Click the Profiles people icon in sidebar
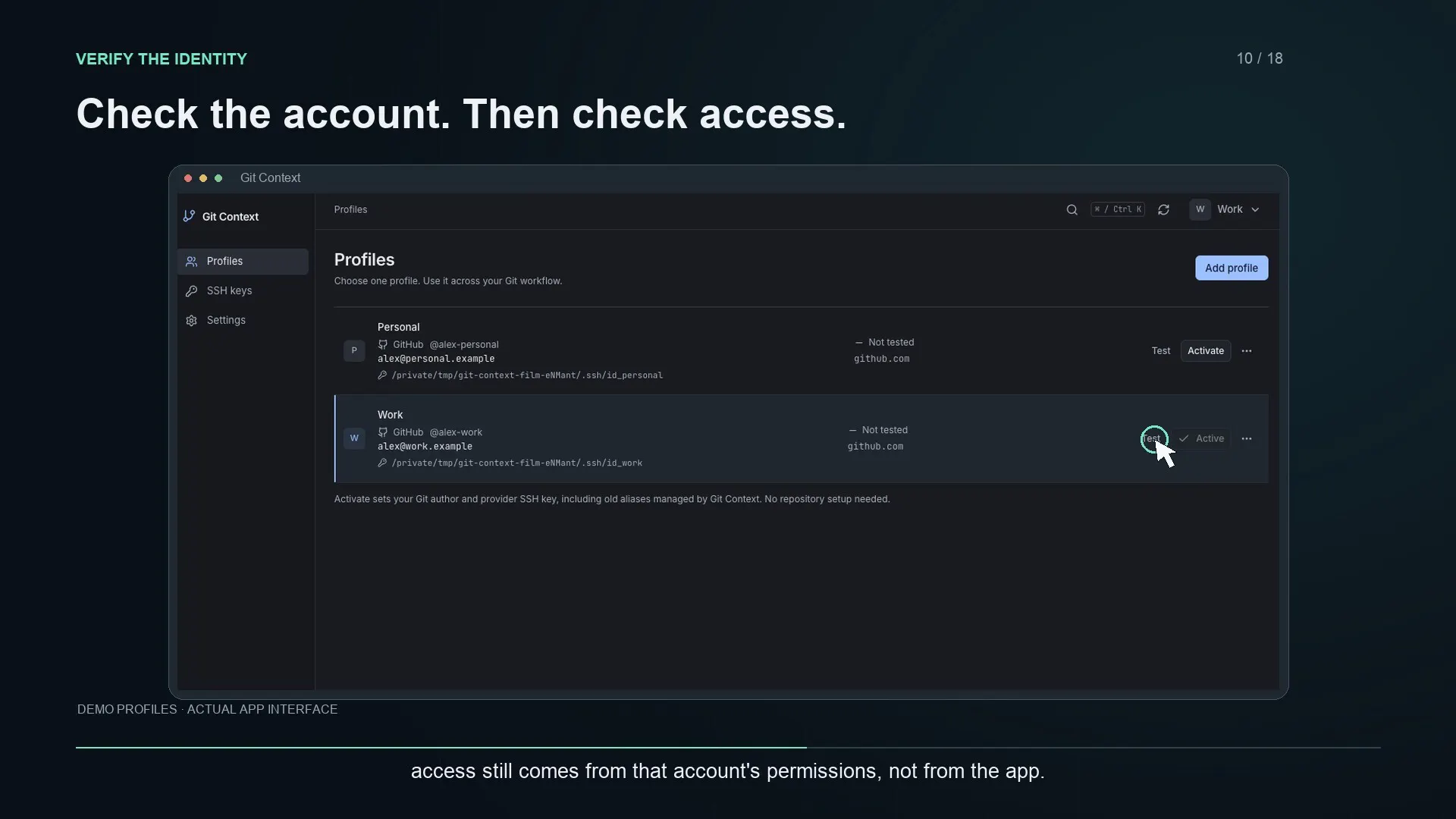Viewport: 1456px width, 819px height. 191,261
